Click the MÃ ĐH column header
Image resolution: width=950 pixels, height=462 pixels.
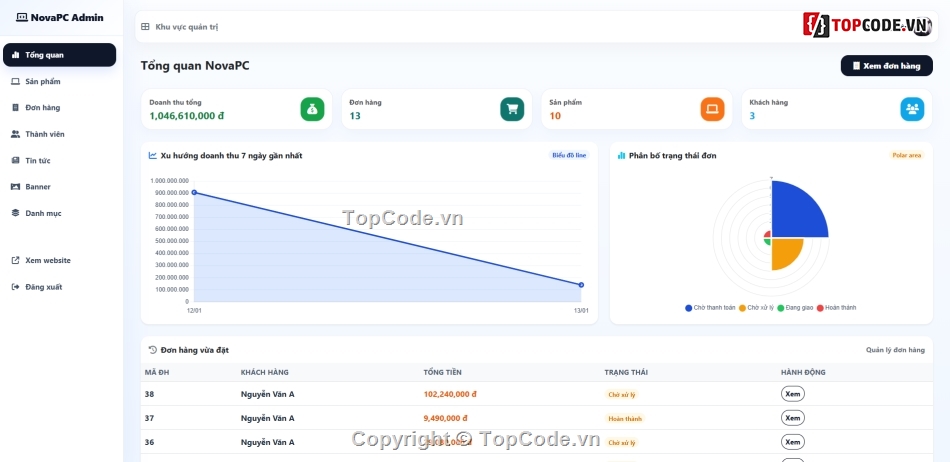pyautogui.click(x=157, y=372)
